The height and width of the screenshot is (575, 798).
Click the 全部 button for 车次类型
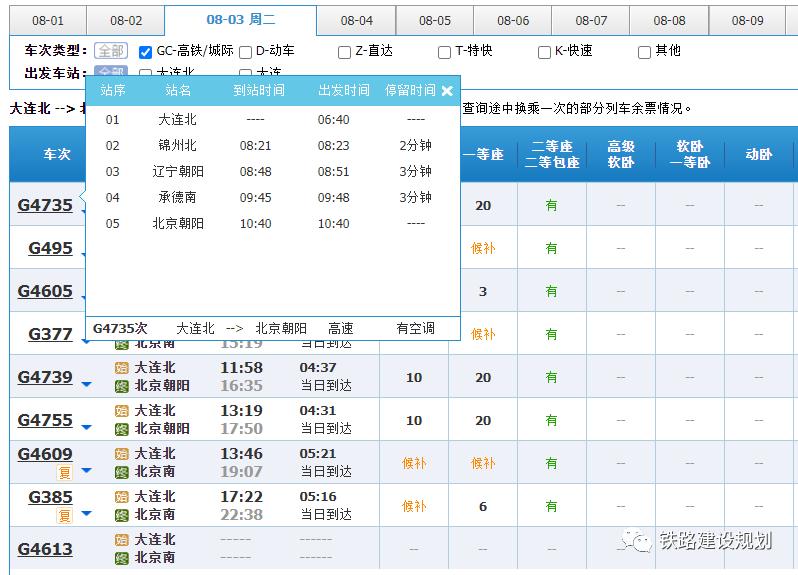click(x=111, y=51)
